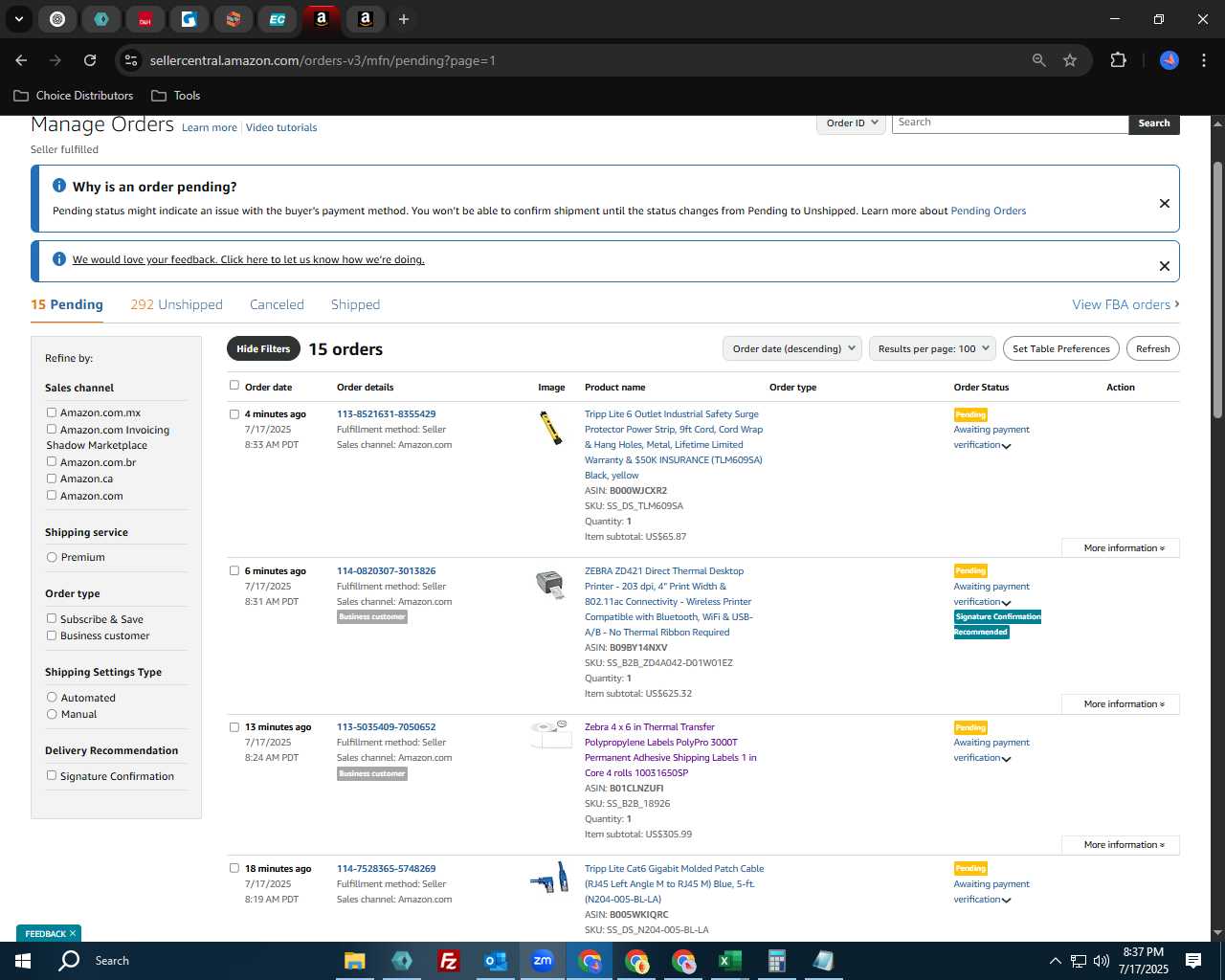
Task: Select the Manual shipping settings radio
Action: coord(52,714)
